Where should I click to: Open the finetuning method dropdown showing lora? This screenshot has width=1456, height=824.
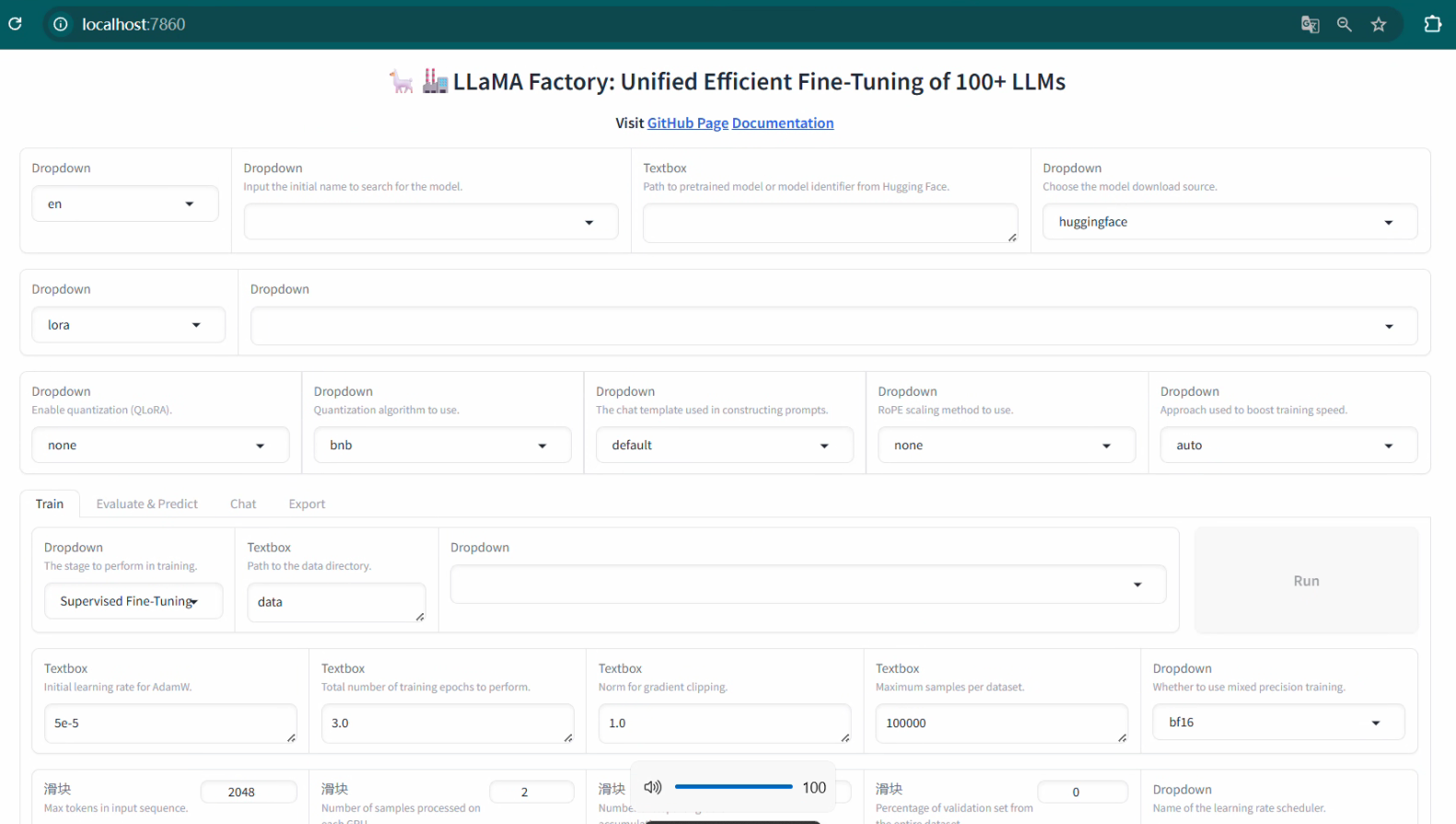[x=128, y=325]
